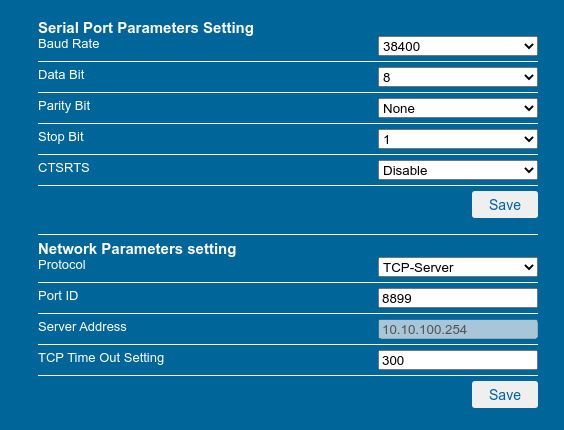The image size is (564, 430).
Task: Focus the Port ID input field
Action: click(x=458, y=298)
